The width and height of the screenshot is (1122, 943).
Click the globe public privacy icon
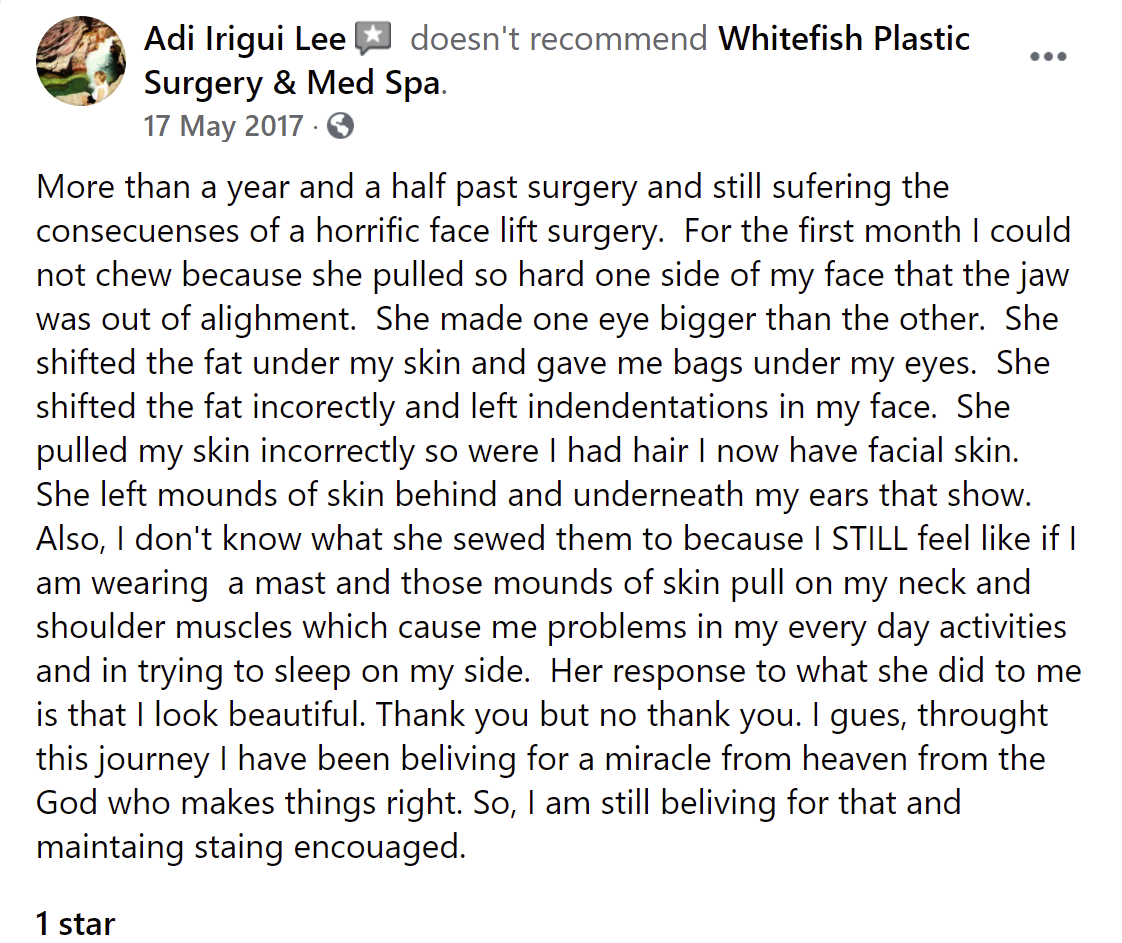tap(341, 127)
